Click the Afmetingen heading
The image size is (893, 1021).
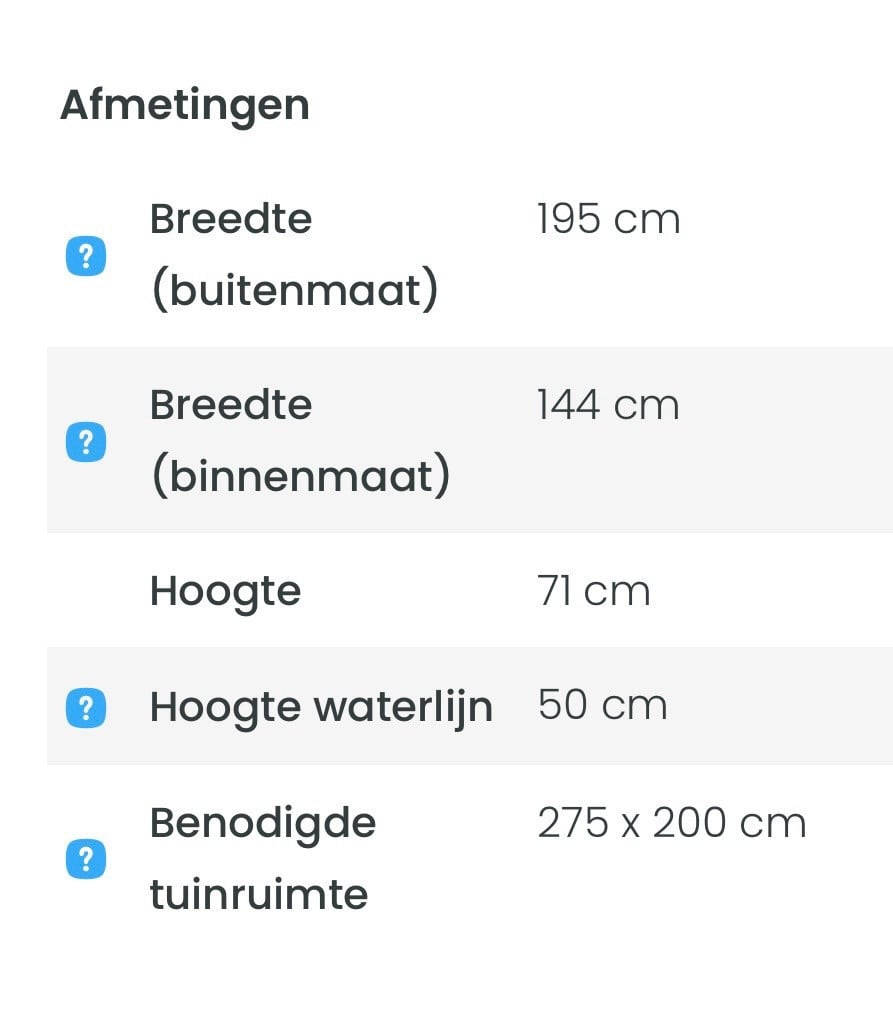click(184, 107)
